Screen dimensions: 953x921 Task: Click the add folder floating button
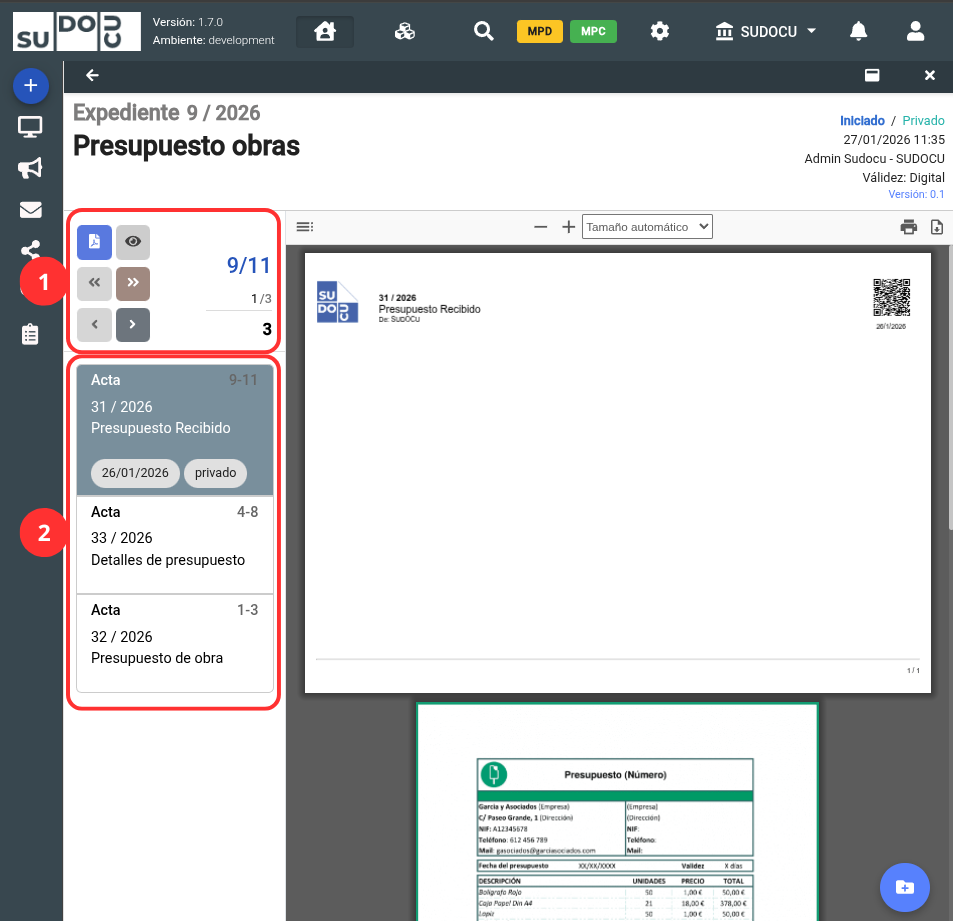[x=904, y=888]
